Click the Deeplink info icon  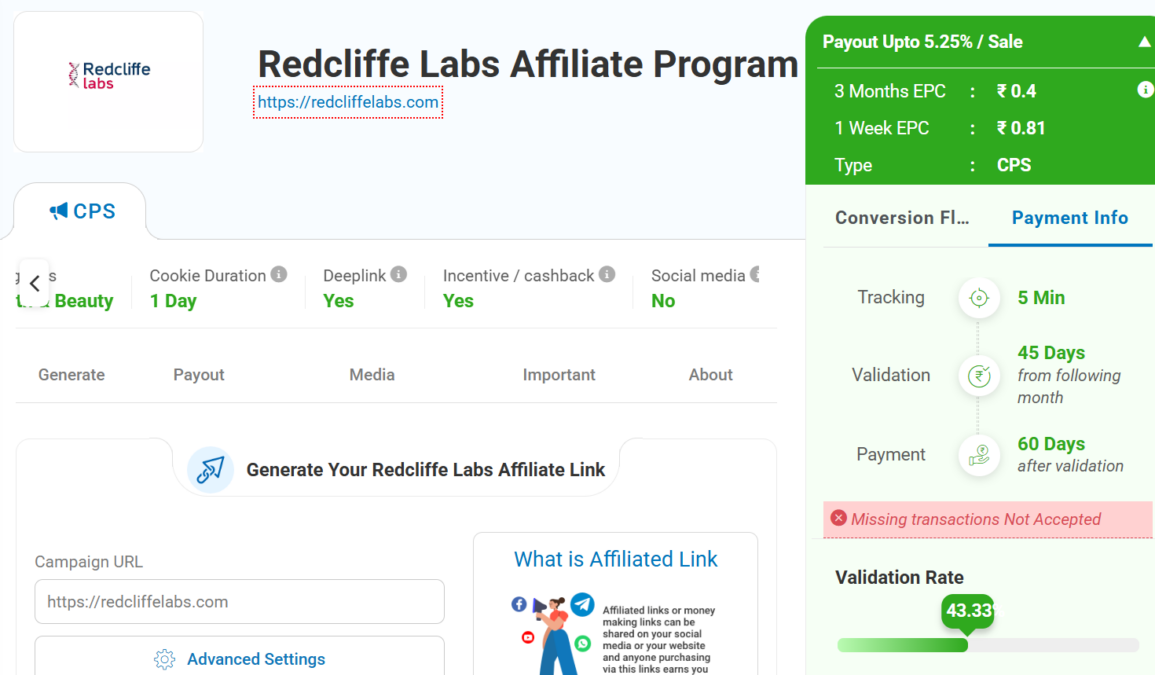coord(398,274)
